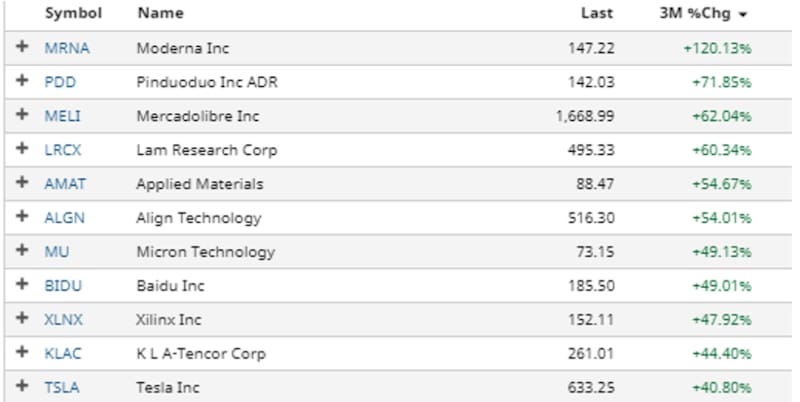Click the plus icon beside KLAC
The width and height of the screenshot is (800, 402).
(23, 353)
